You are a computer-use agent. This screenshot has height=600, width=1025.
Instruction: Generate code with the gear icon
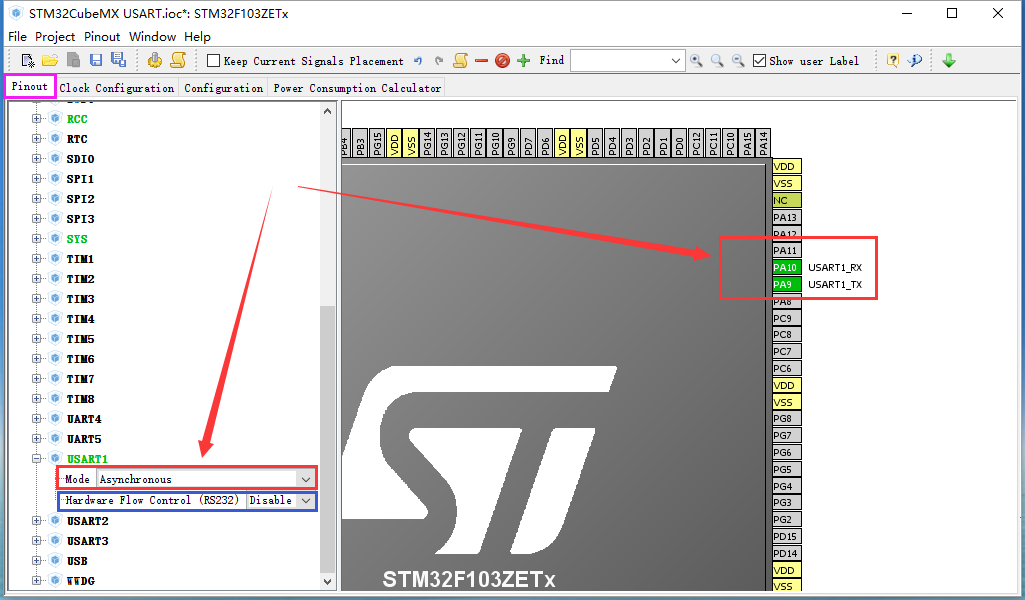coord(155,61)
